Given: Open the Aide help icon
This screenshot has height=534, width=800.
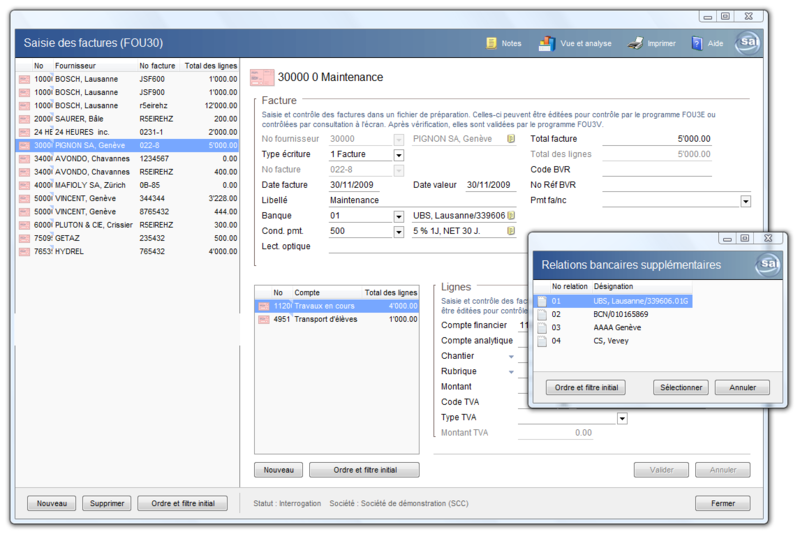Looking at the screenshot, I should pyautogui.click(x=697, y=43).
